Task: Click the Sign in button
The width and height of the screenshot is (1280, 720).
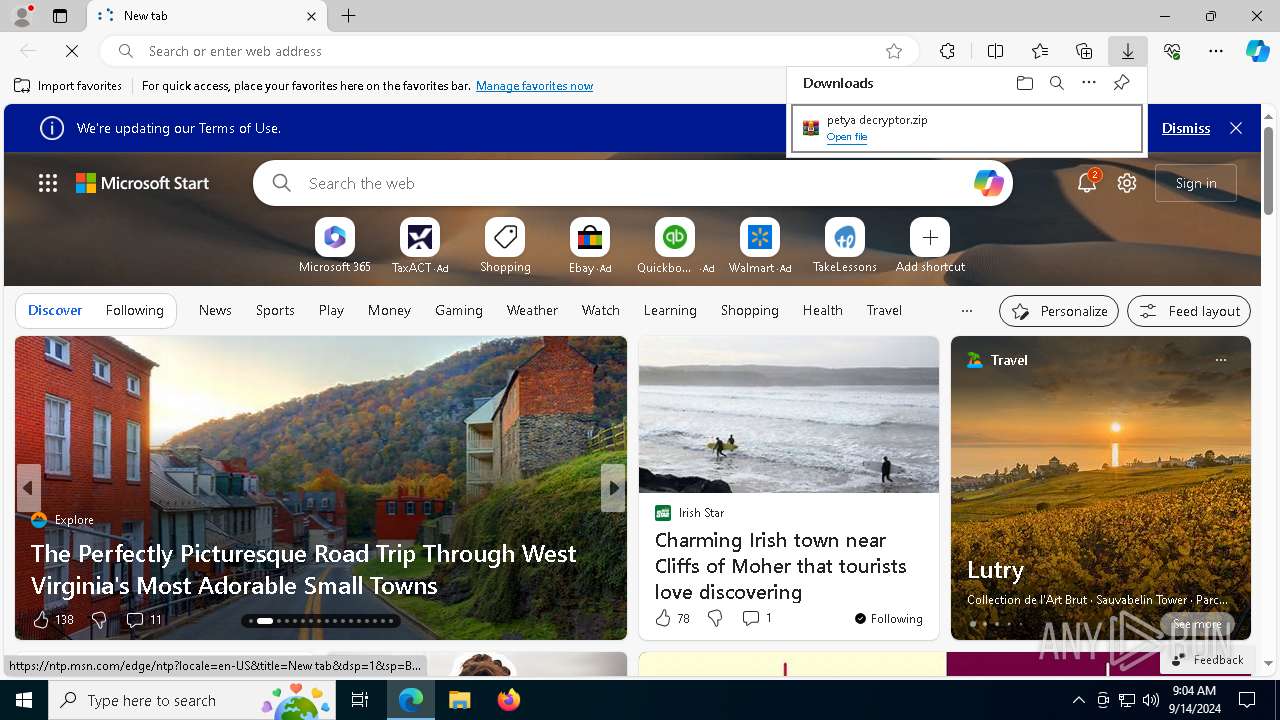Action: click(1196, 183)
